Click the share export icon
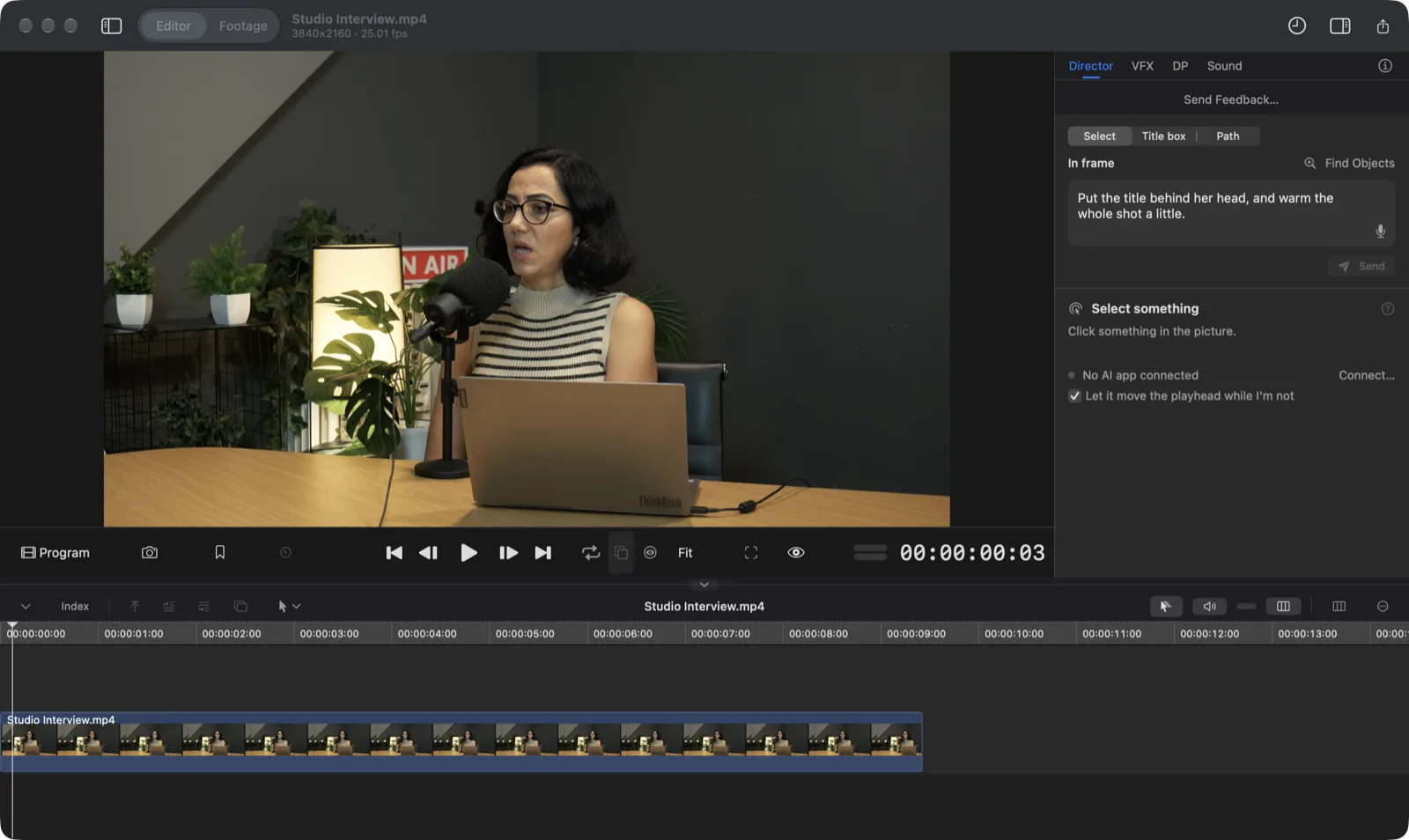Image resolution: width=1409 pixels, height=840 pixels. 1383,26
